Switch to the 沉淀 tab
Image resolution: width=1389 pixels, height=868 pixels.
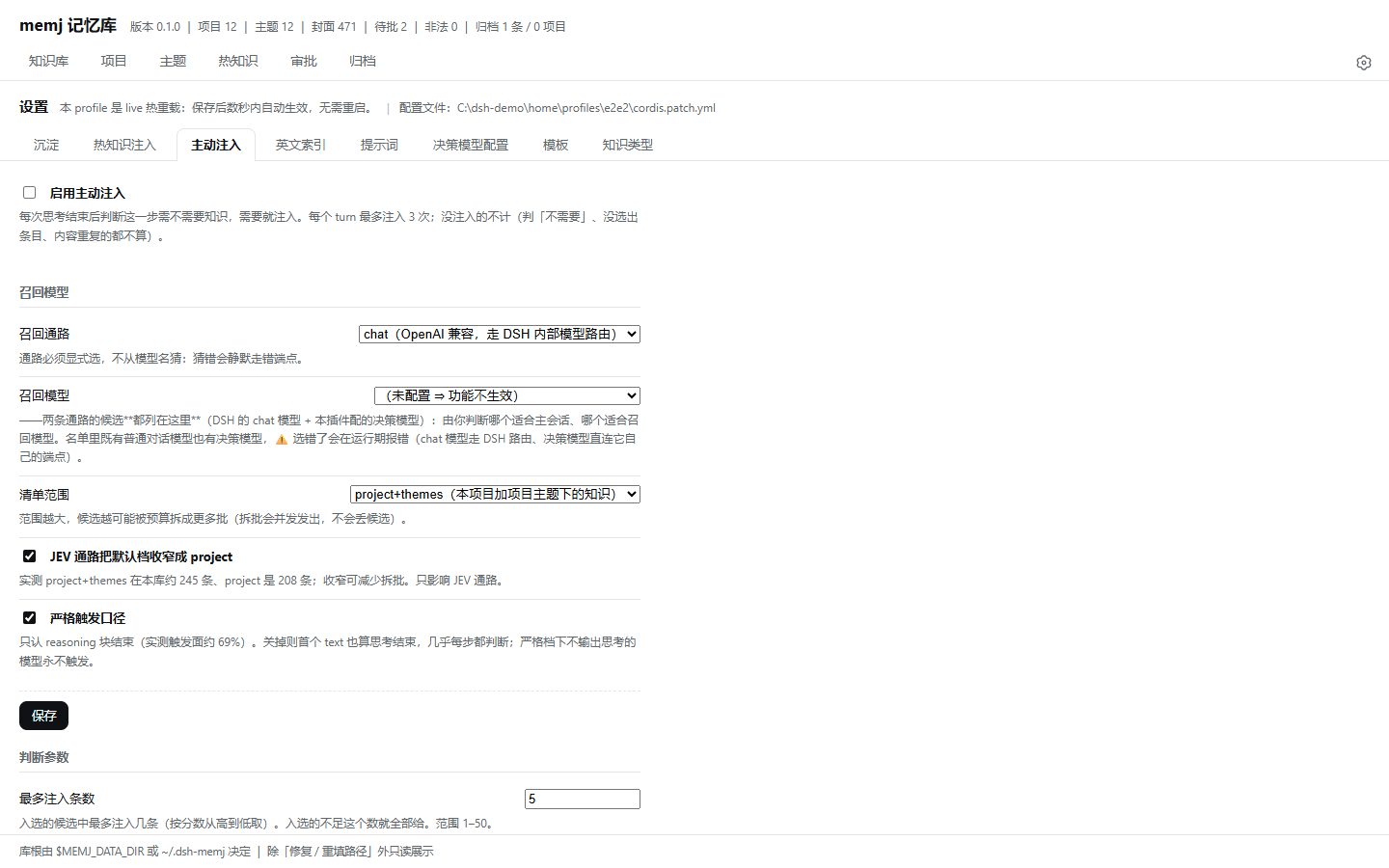tap(46, 145)
